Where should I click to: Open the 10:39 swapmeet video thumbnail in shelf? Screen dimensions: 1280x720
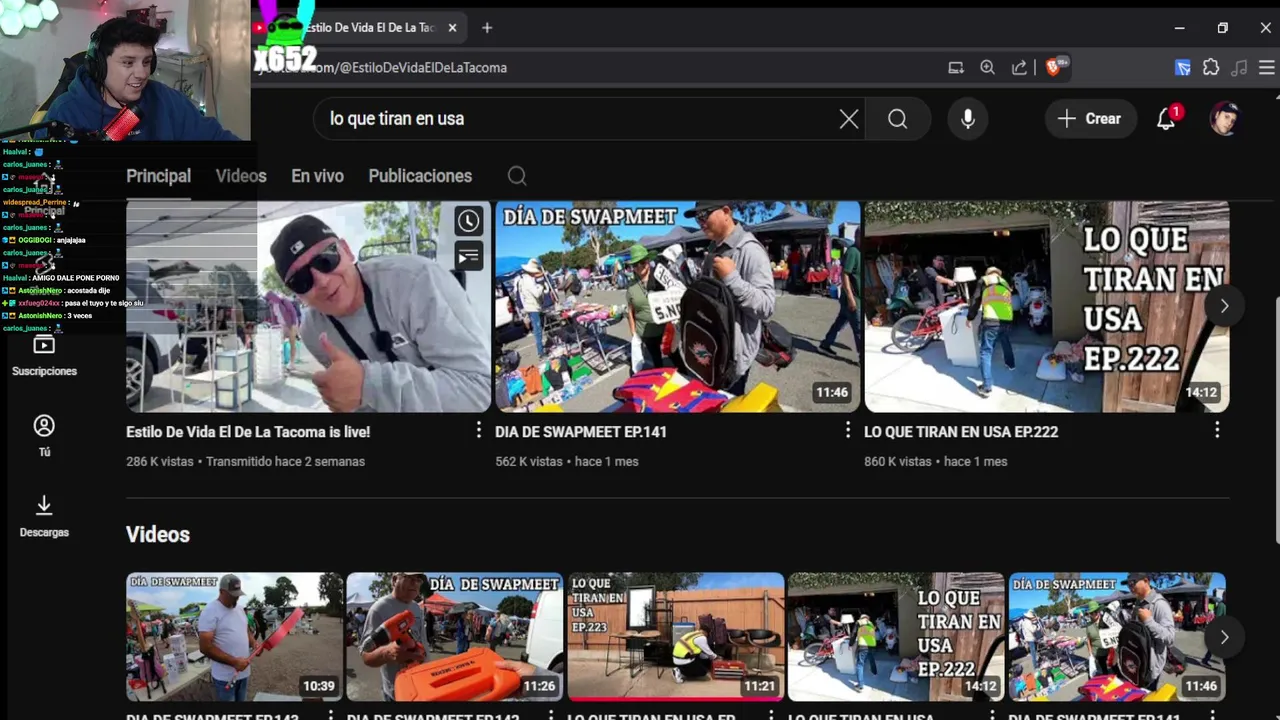(x=234, y=636)
